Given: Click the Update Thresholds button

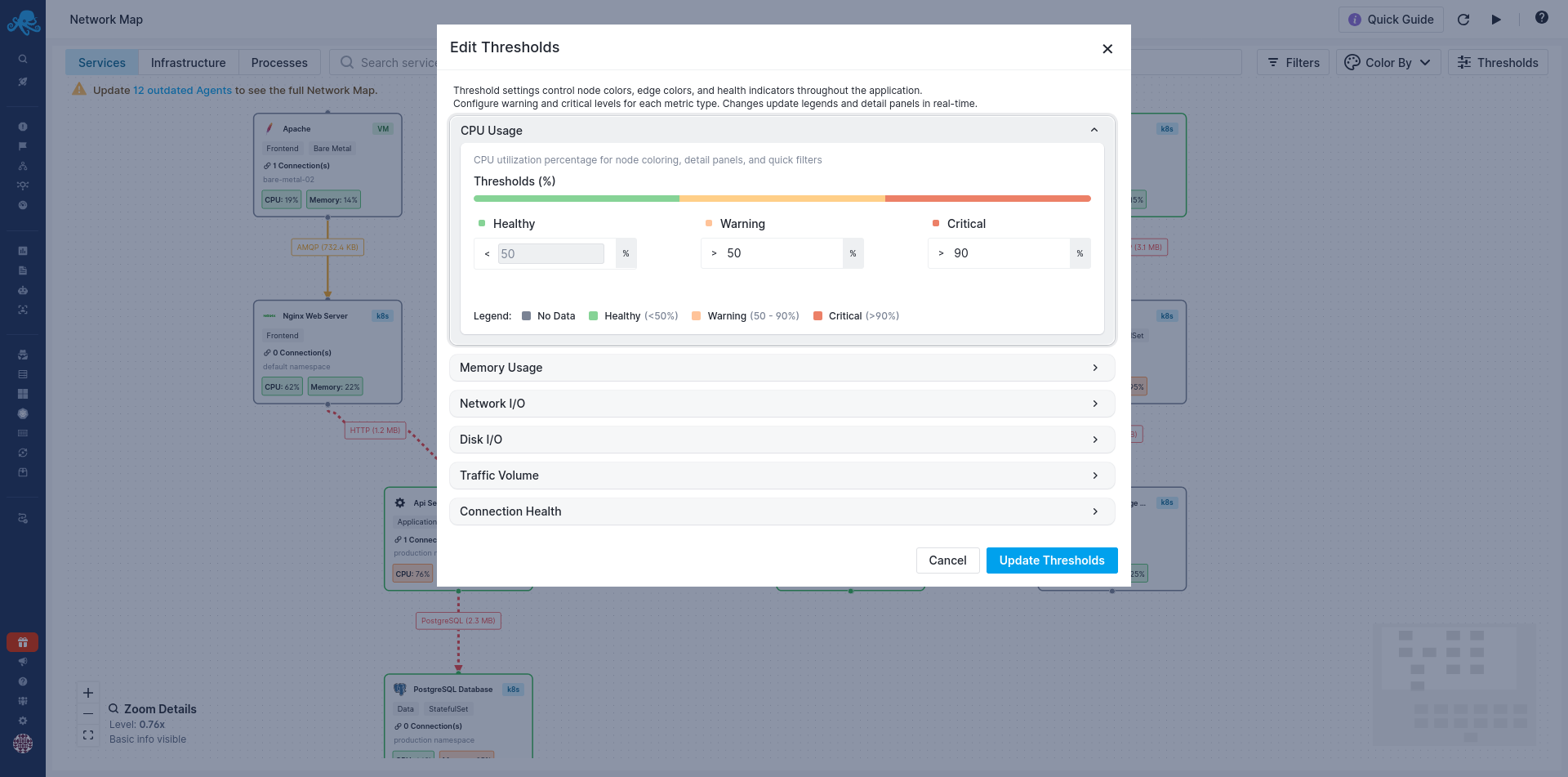Looking at the screenshot, I should point(1051,560).
